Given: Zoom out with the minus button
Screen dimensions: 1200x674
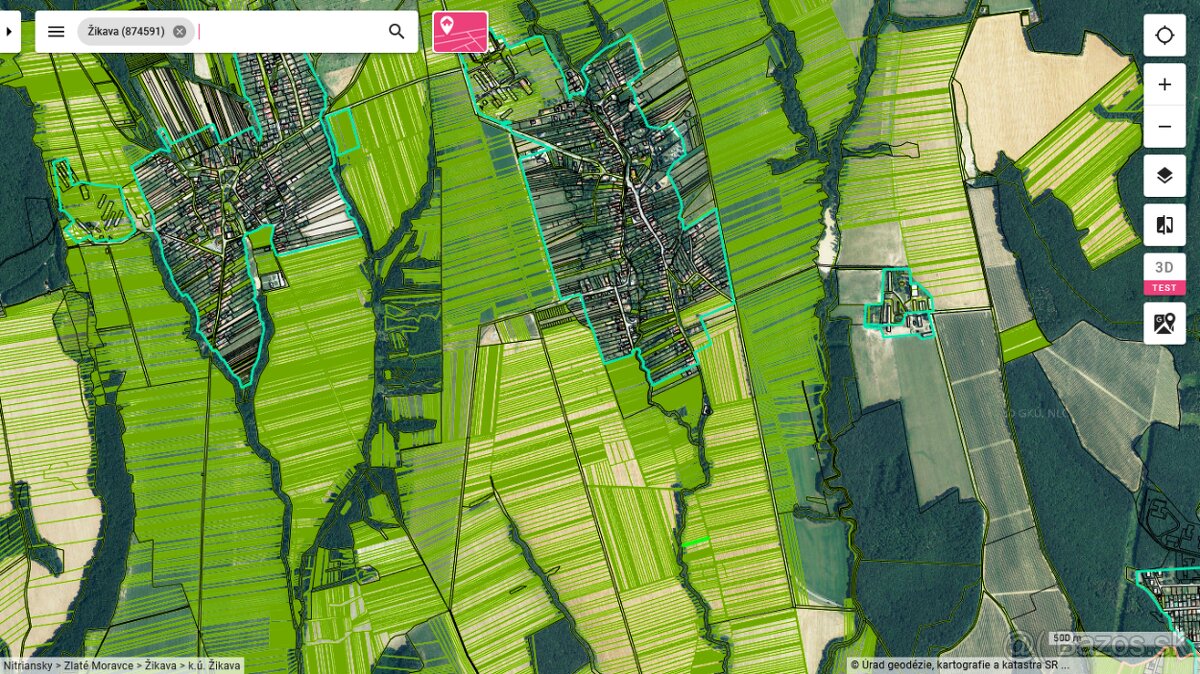Looking at the screenshot, I should pos(1165,127).
